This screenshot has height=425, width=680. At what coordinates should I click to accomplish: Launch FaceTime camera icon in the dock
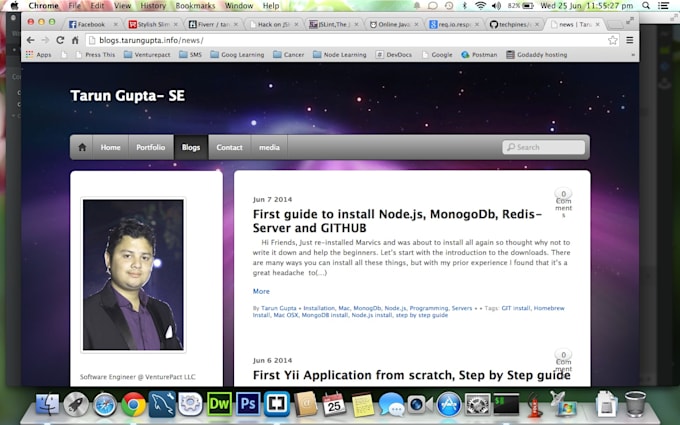click(420, 405)
